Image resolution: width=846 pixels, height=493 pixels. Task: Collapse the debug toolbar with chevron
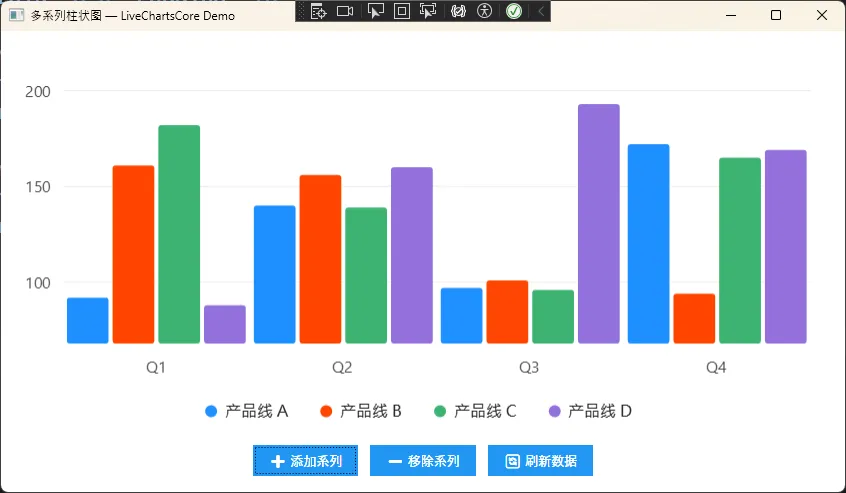click(x=540, y=11)
